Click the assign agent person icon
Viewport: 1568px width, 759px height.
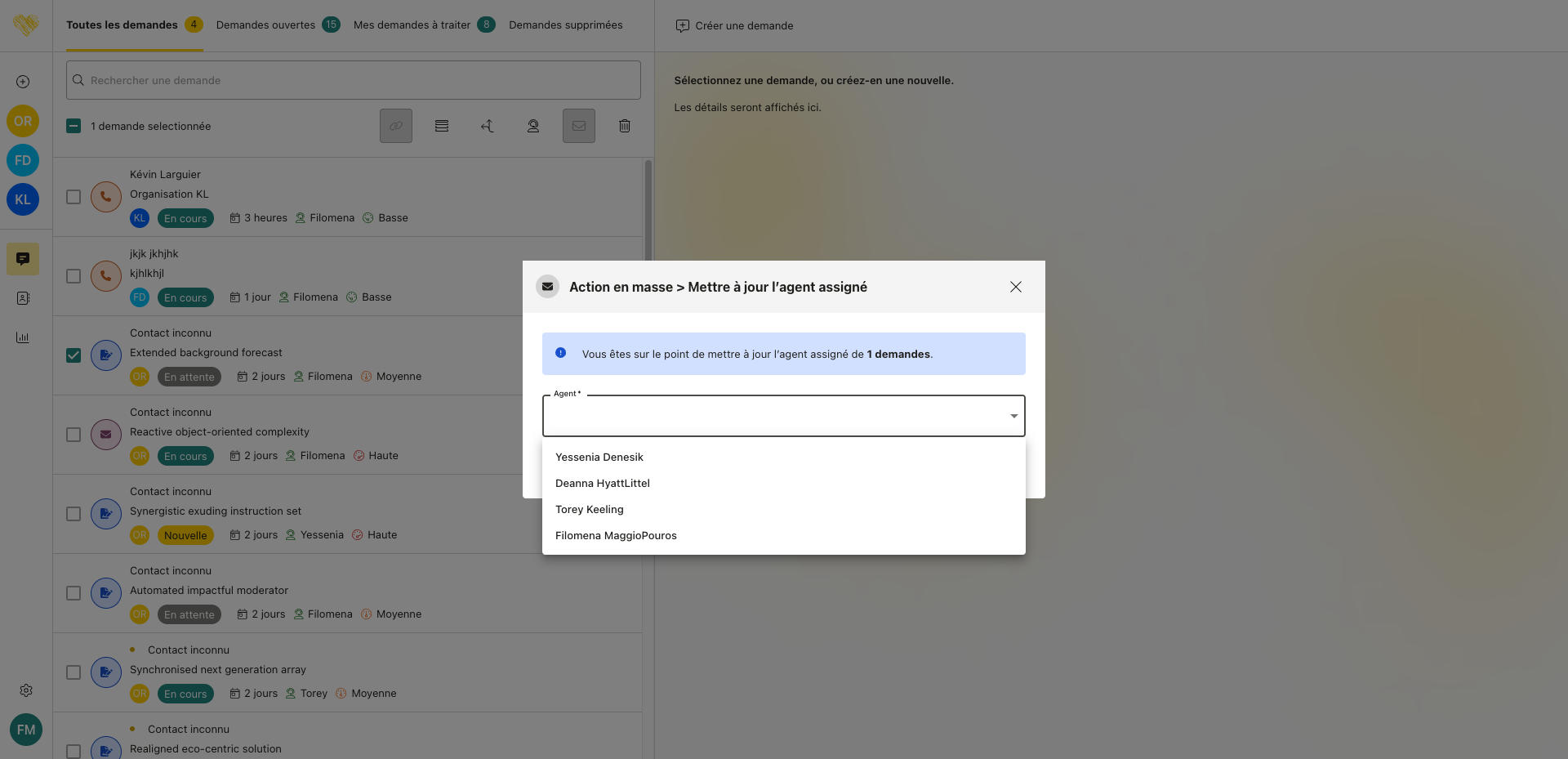(x=532, y=126)
